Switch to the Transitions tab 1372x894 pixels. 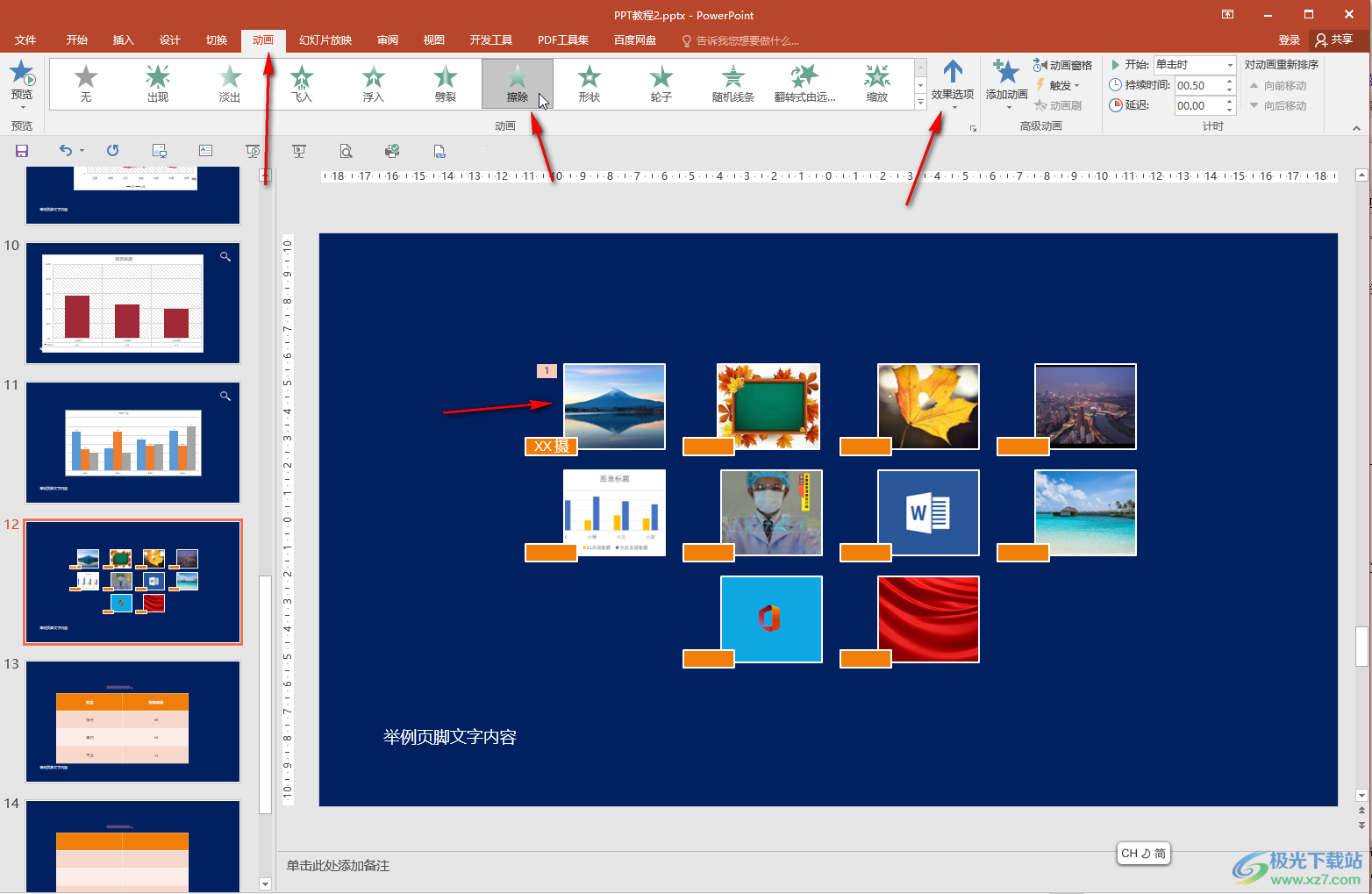point(216,40)
